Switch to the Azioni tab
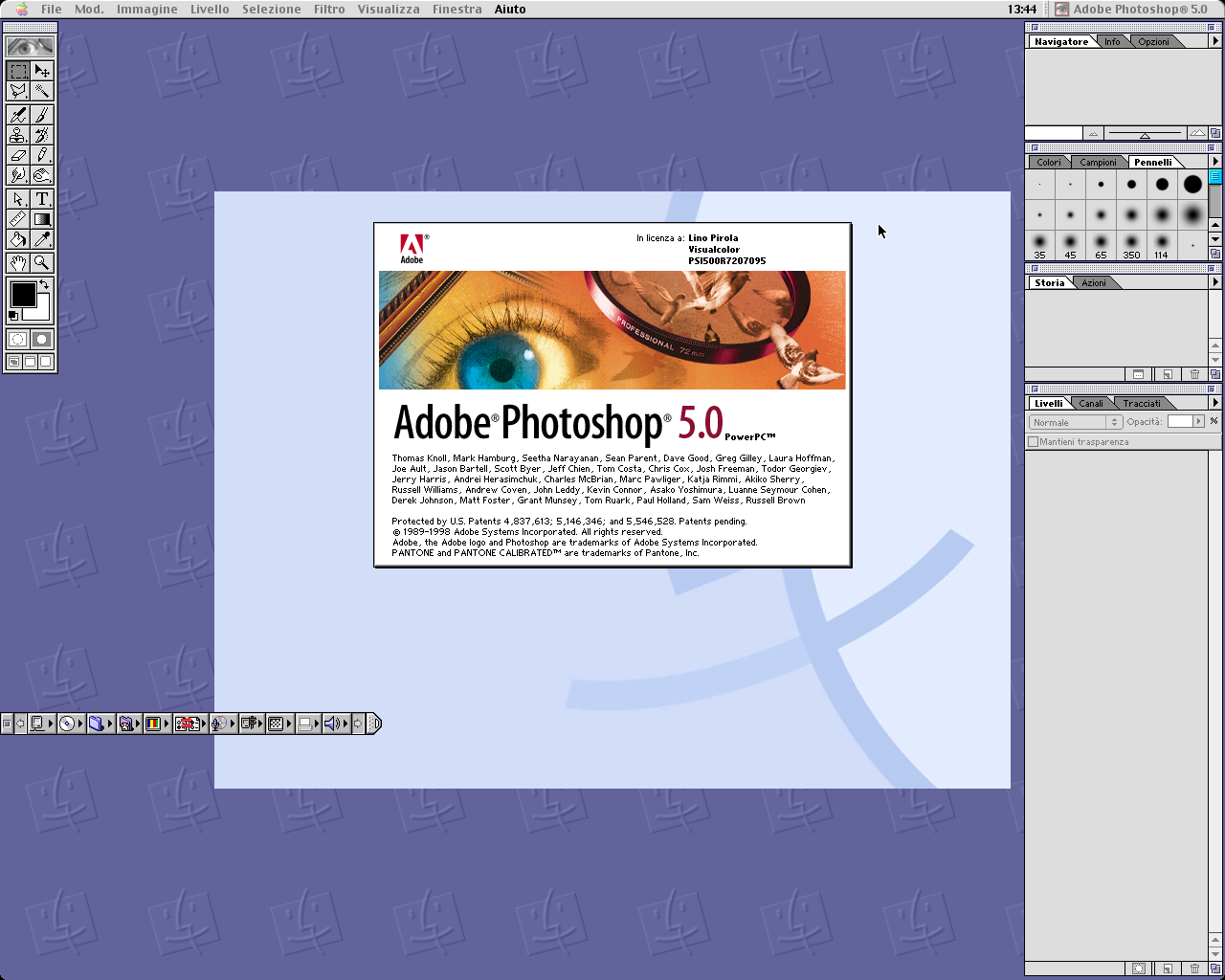1225x980 pixels. point(1094,283)
